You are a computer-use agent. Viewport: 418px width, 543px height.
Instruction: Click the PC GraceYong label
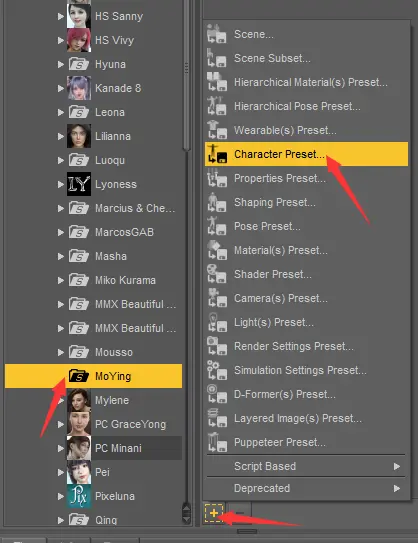point(131,424)
